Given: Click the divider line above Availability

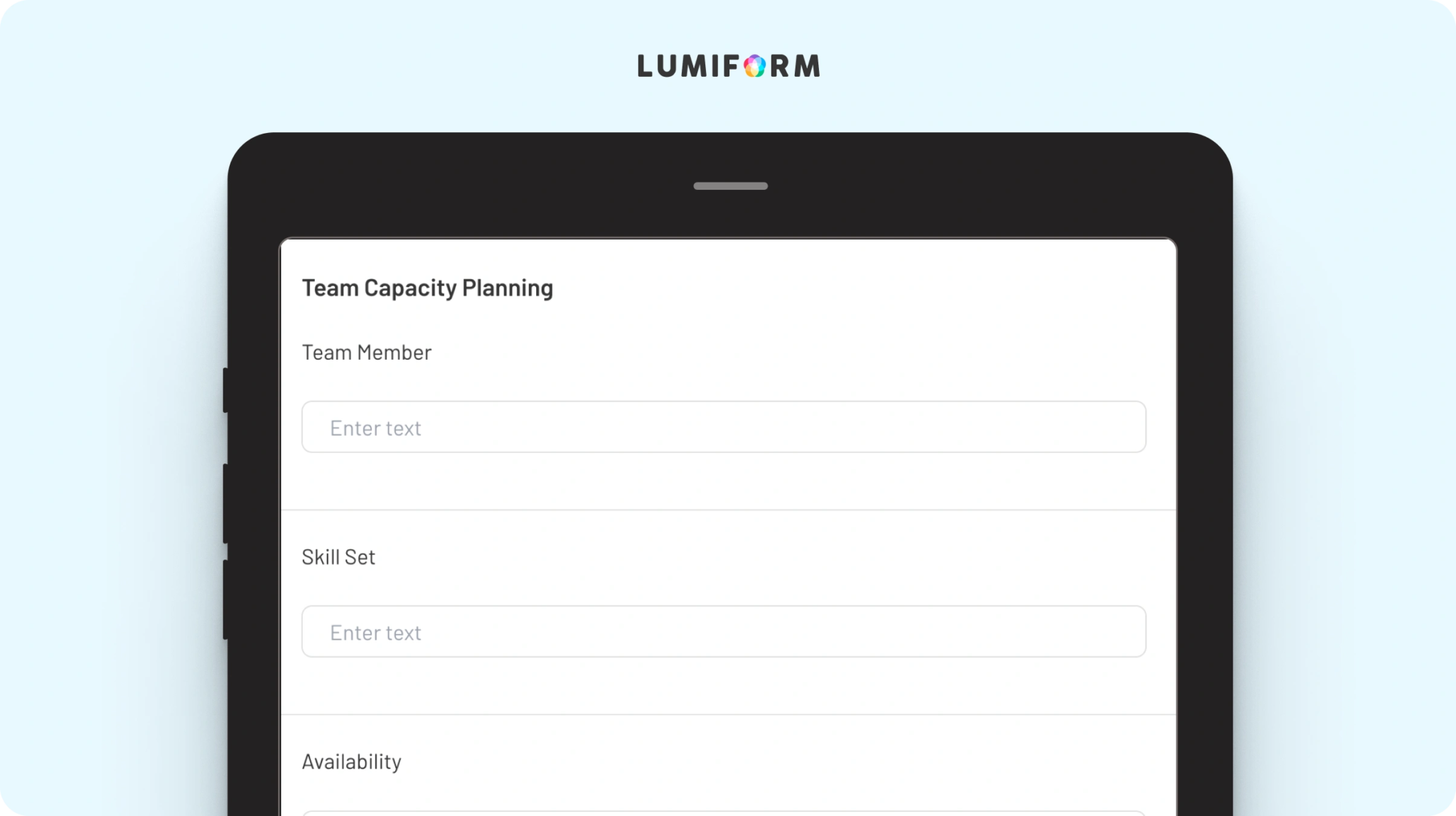Looking at the screenshot, I should (x=729, y=714).
